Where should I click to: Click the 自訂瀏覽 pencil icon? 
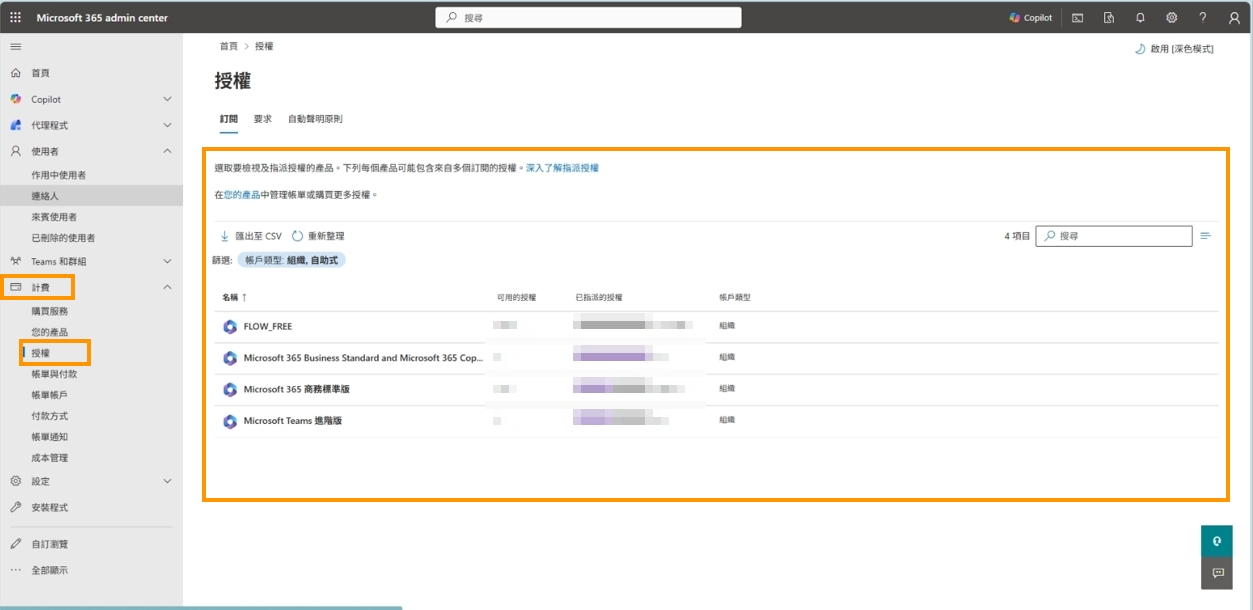coord(15,544)
